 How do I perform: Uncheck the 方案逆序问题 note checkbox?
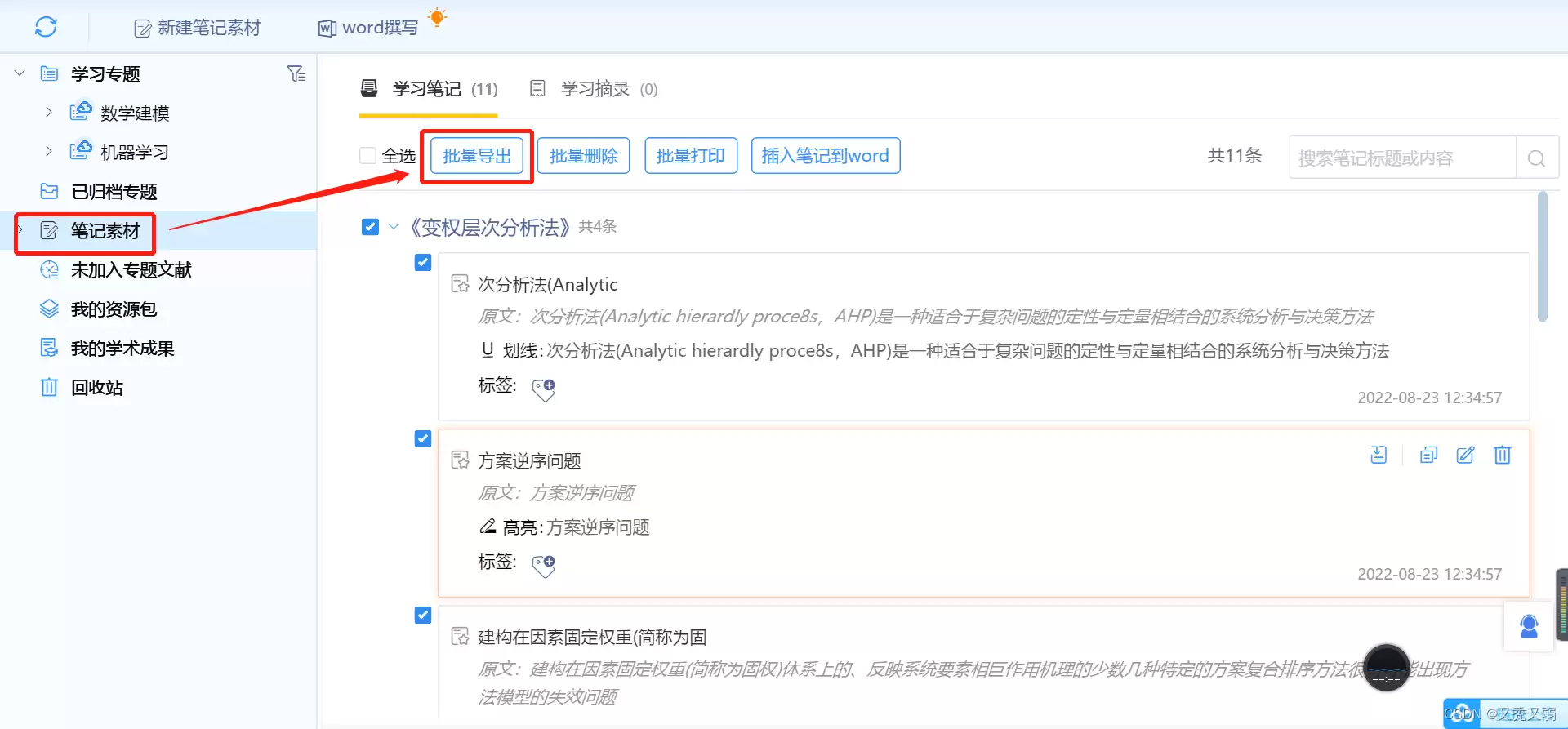[423, 438]
